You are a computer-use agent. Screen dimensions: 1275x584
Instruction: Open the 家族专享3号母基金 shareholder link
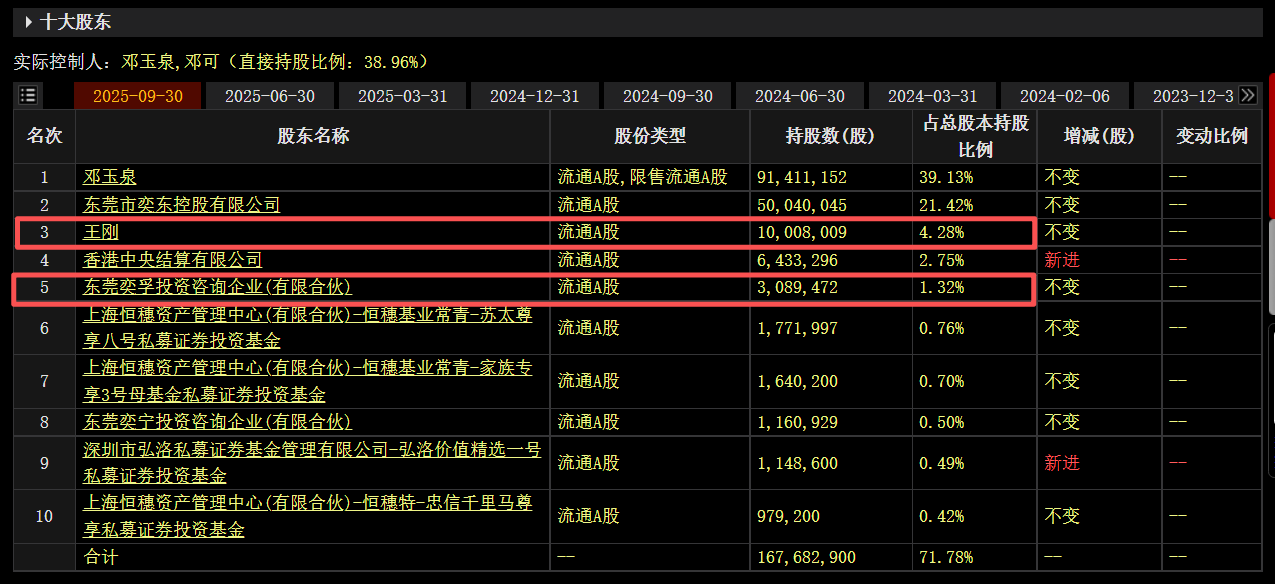coord(307,381)
